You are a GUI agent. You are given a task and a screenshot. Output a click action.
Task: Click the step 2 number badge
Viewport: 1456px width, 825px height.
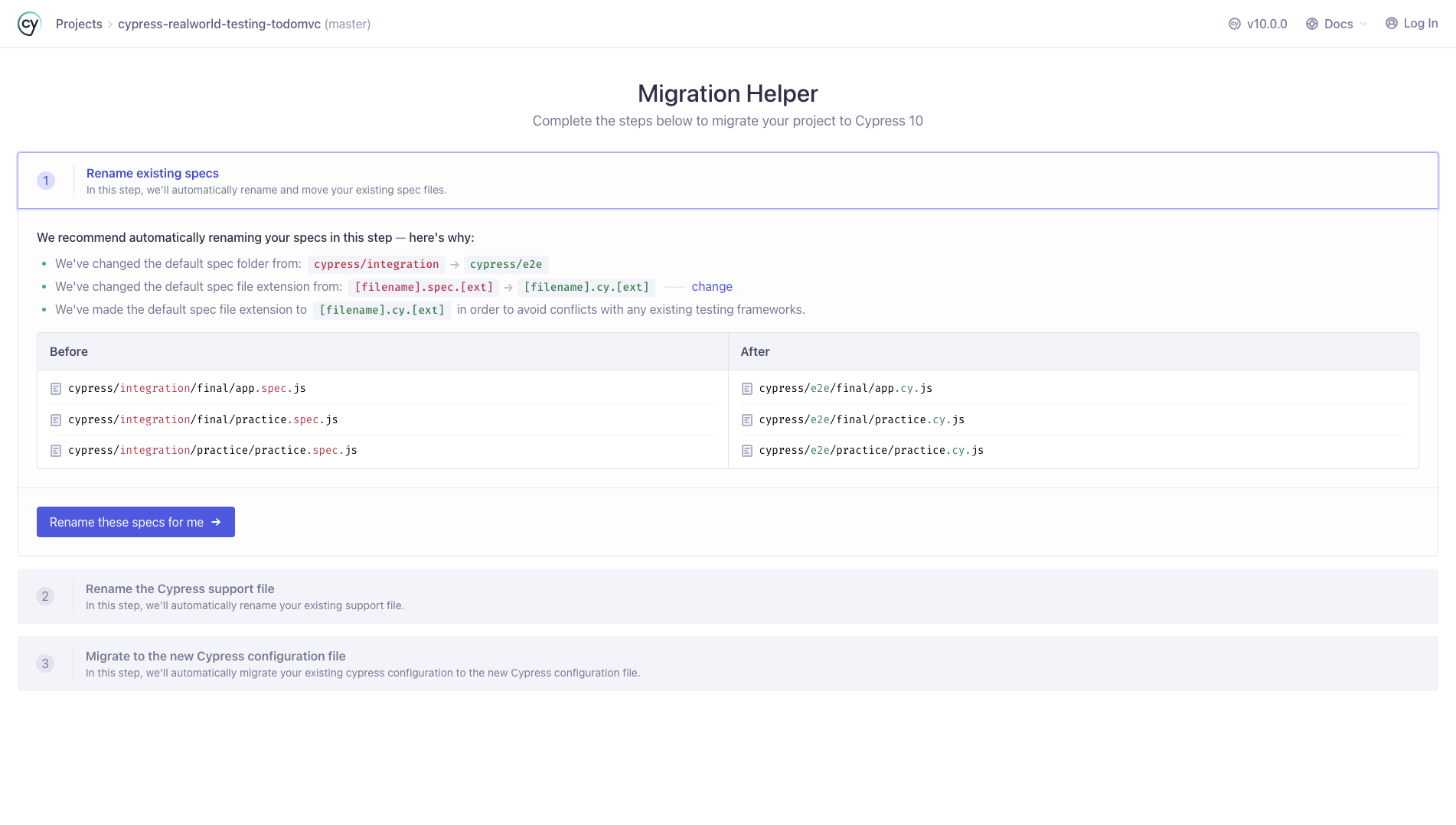[x=45, y=596]
